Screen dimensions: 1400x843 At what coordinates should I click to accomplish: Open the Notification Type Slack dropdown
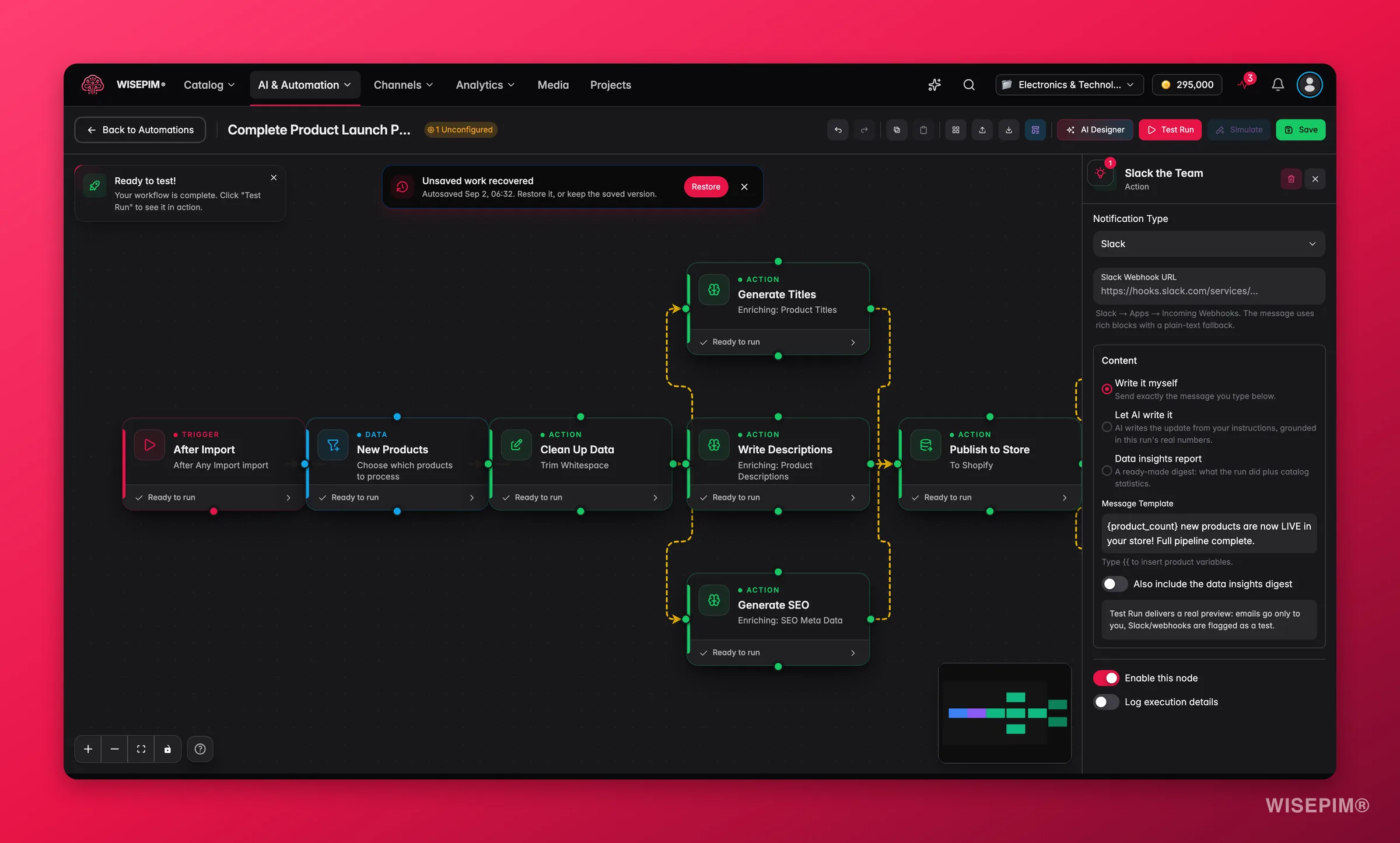tap(1209, 244)
